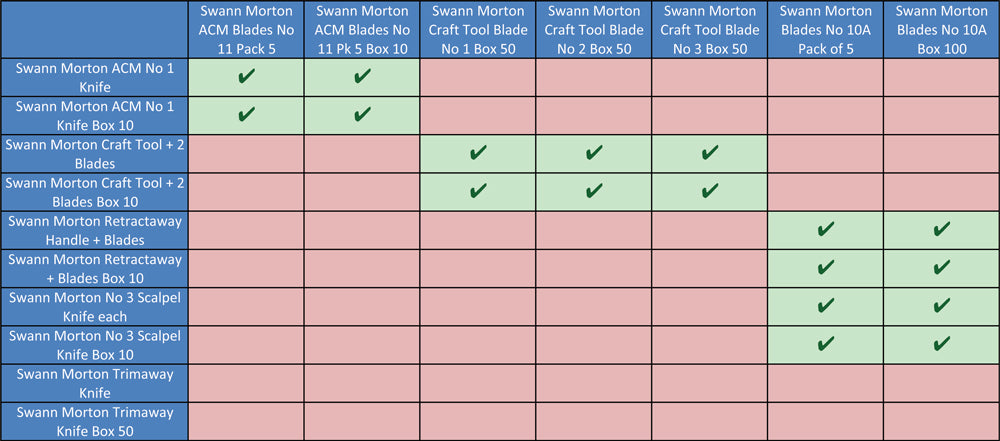Click checkmark for ACM No 1 Knife, Blades No 11 Pack 5
Image resolution: width=1000 pixels, height=441 pixels.
(x=246, y=77)
